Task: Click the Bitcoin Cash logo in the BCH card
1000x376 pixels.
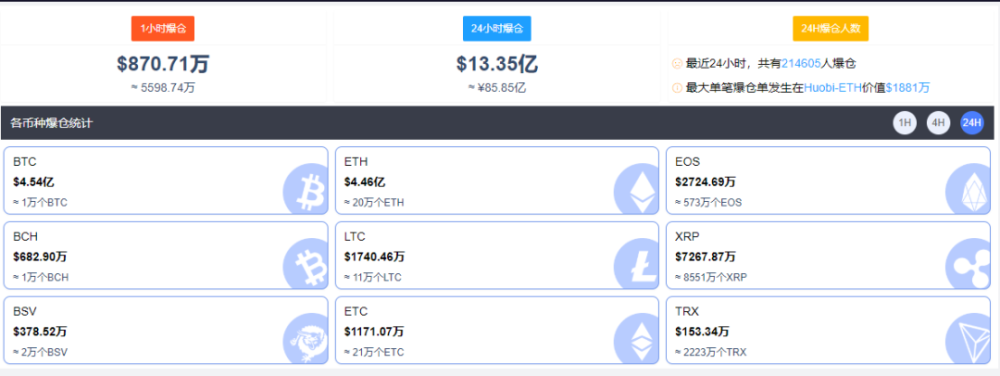Action: [304, 264]
